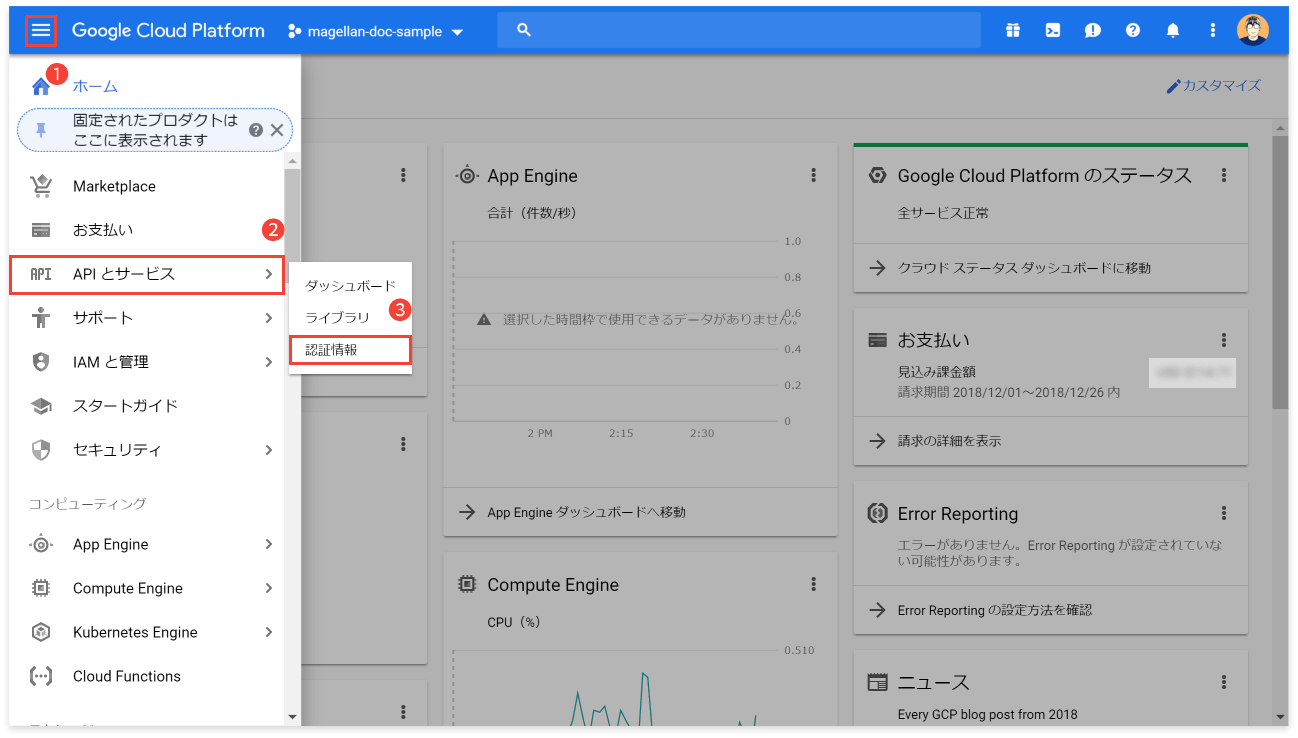Image resolution: width=1298 pixels, height=738 pixels.
Task: Click the Home icon in sidebar
Action: 41,86
